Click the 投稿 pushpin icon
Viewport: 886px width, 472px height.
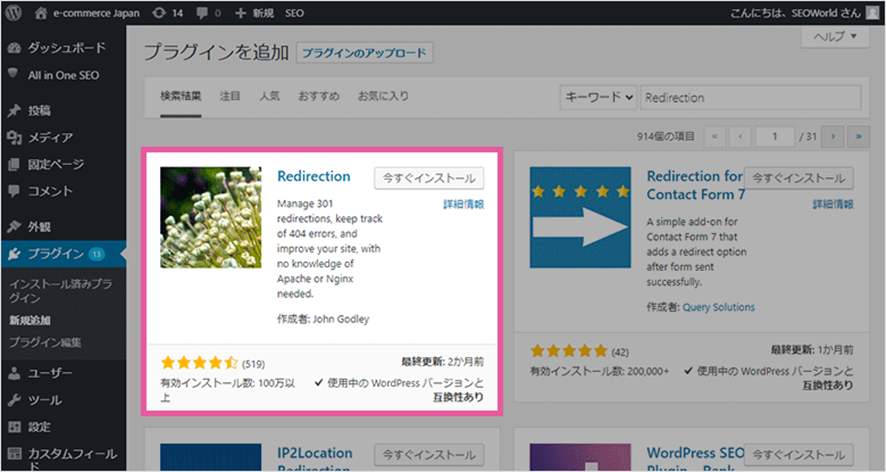[14, 110]
